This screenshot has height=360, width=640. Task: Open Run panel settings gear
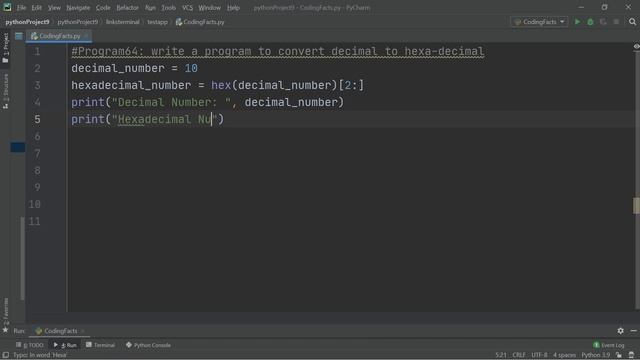coord(620,331)
